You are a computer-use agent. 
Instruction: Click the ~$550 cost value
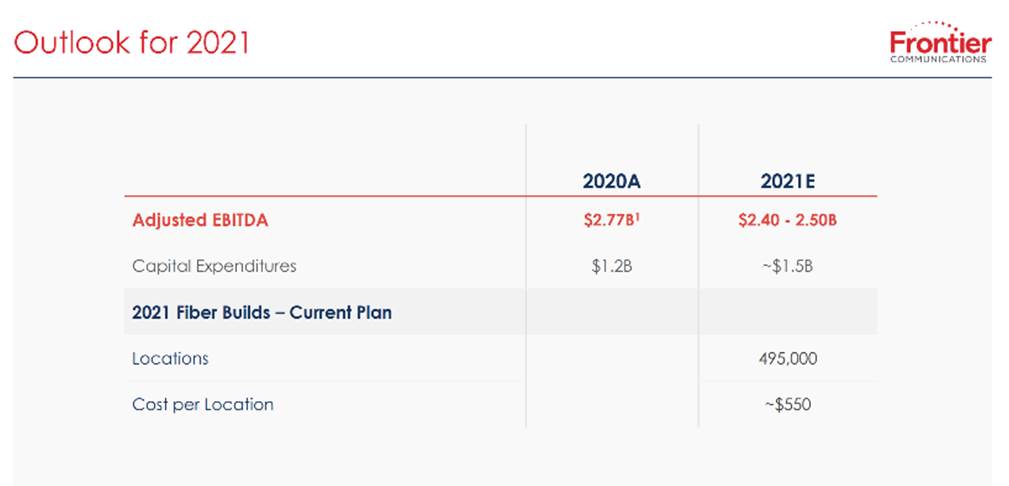[788, 405]
